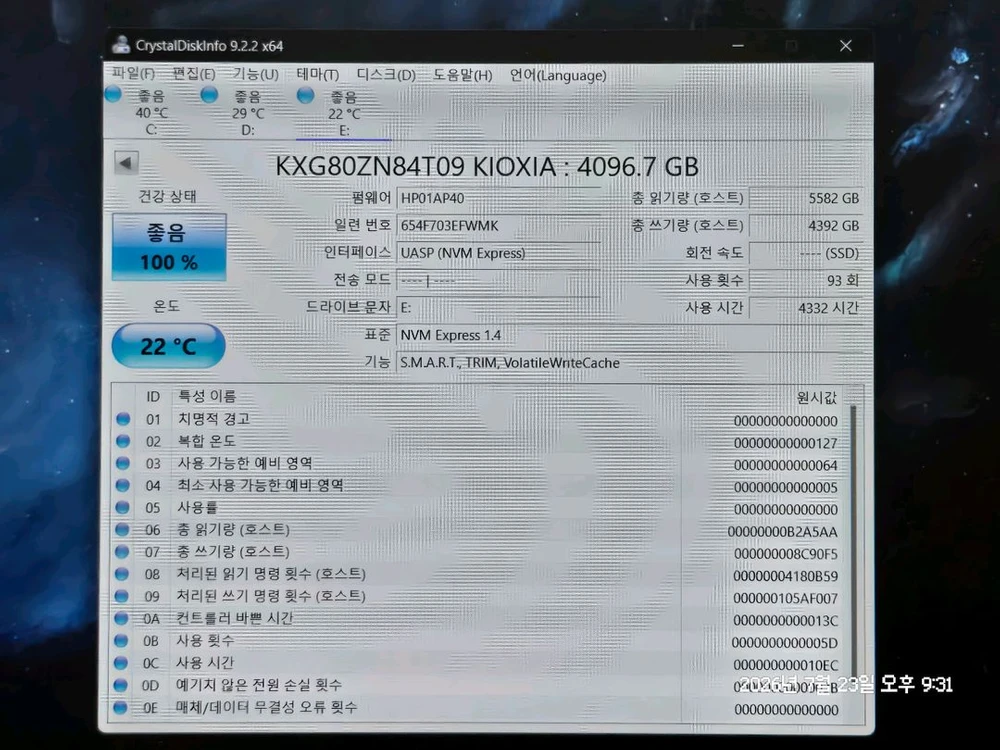Screen dimensions: 1000x750
Task: Click the blue status orb for drive D:
Action: pyautogui.click(x=209, y=94)
